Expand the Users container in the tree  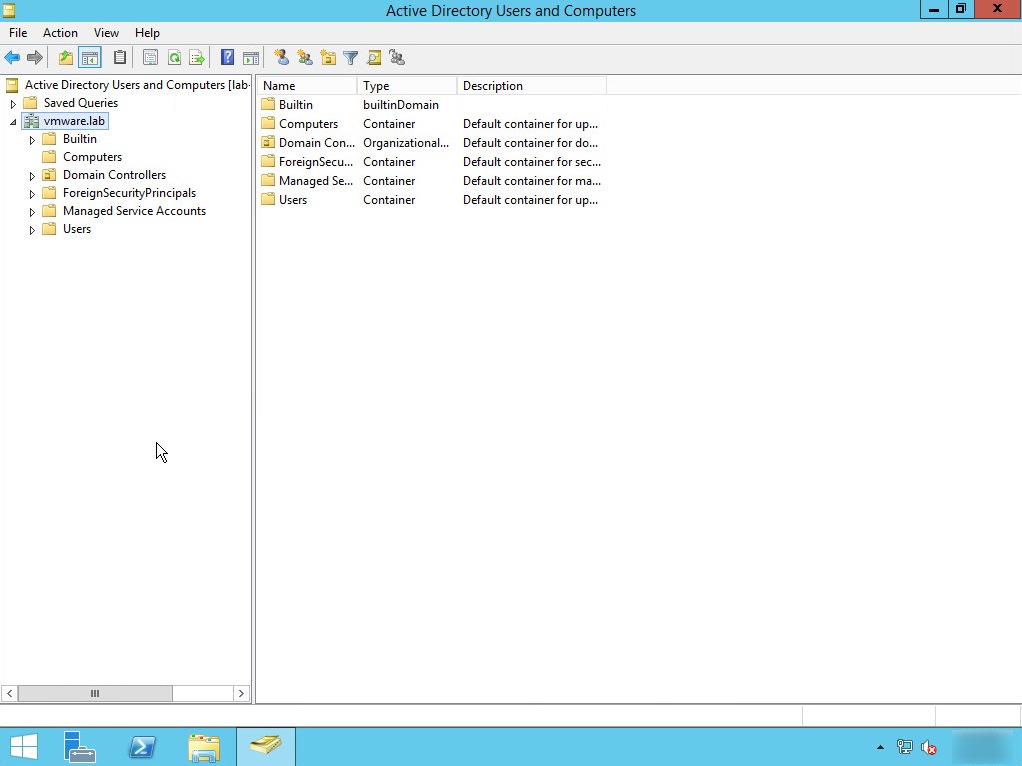(32, 229)
